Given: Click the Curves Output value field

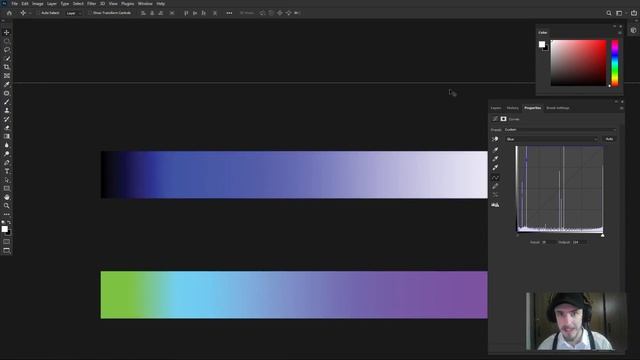Looking at the screenshot, I should [579, 242].
